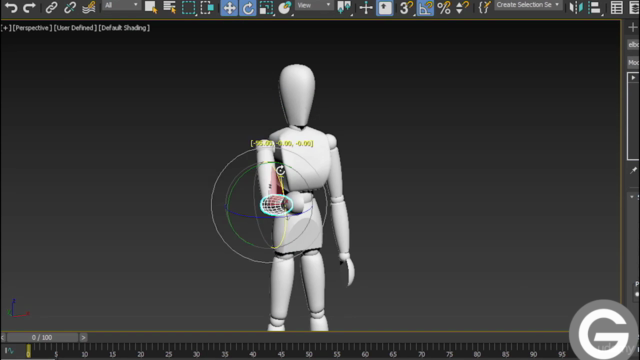Image resolution: width=640 pixels, height=360 pixels.
Task: Toggle the Angle Snap button
Action: pos(425,8)
